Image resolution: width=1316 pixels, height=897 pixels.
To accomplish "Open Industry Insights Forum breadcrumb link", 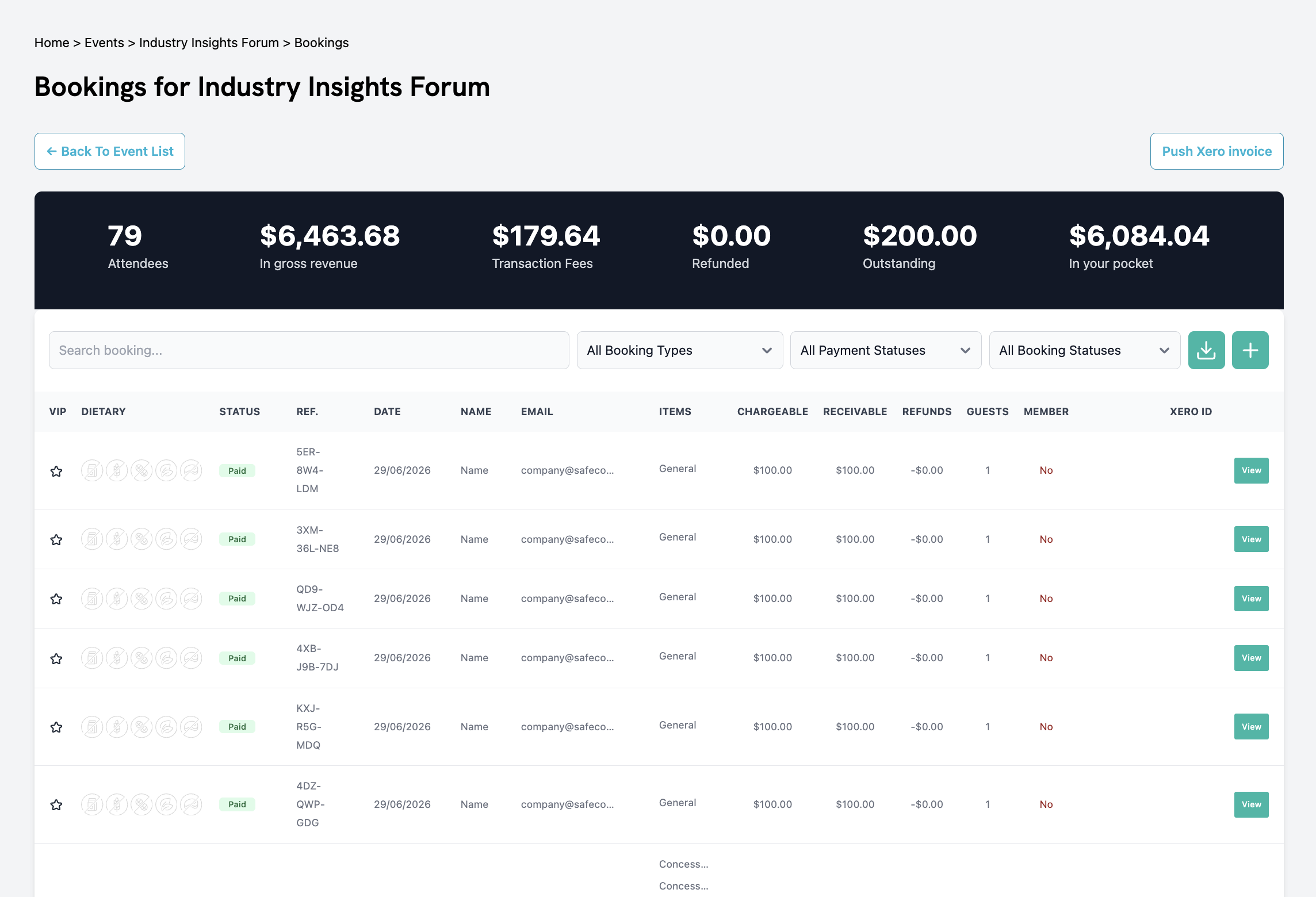I will (x=209, y=43).
